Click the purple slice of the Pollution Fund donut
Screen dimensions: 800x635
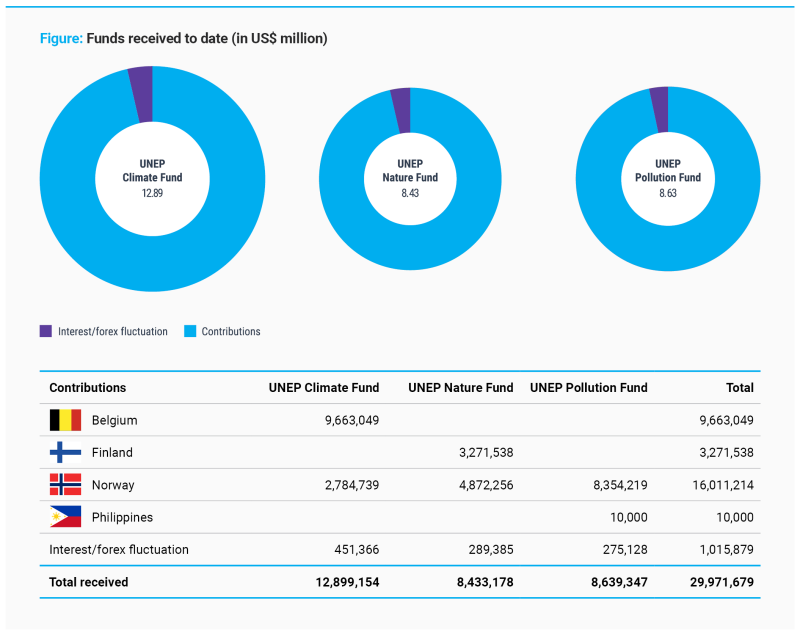pos(660,110)
